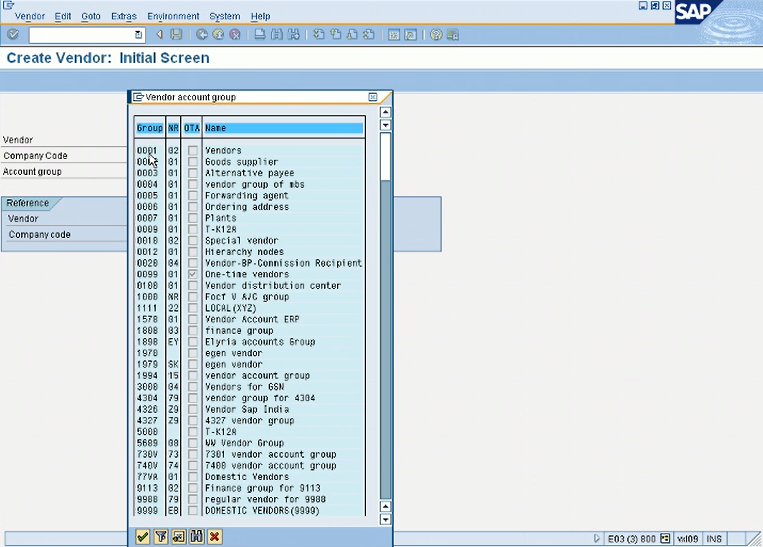Viewport: 763px width, 547px height.
Task: Click the personal value list icon in the dialog
Action: coord(179,536)
